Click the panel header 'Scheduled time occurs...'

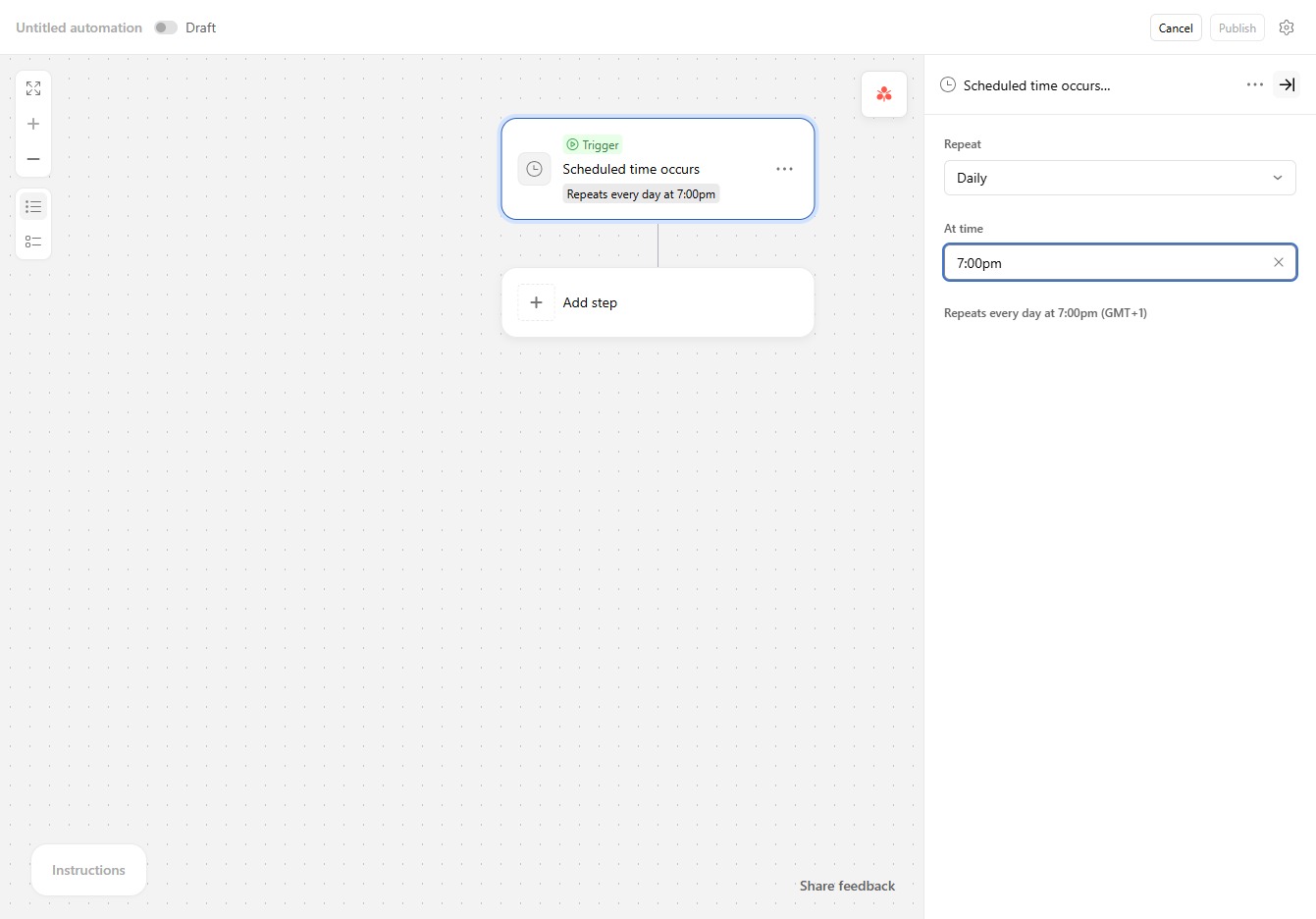[1036, 85]
